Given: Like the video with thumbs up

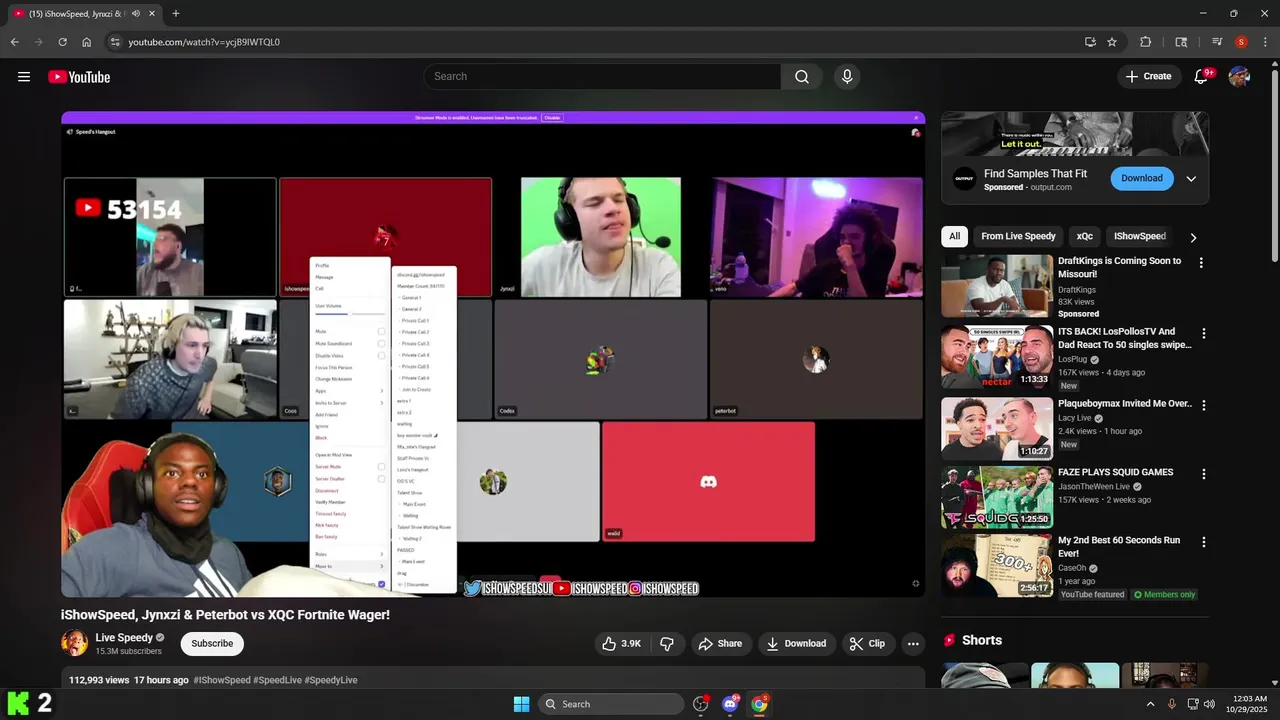Looking at the screenshot, I should pyautogui.click(x=621, y=644).
